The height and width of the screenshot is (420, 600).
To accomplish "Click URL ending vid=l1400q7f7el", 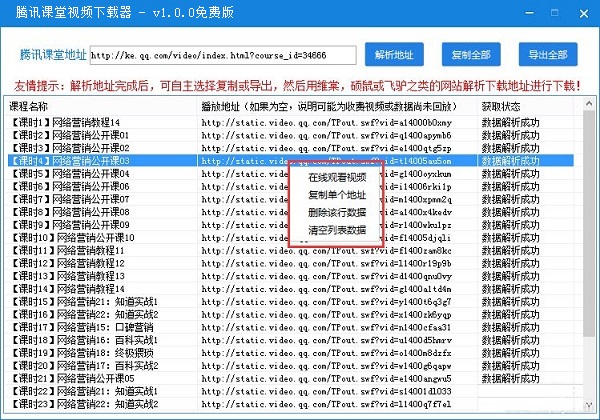I will [326, 405].
